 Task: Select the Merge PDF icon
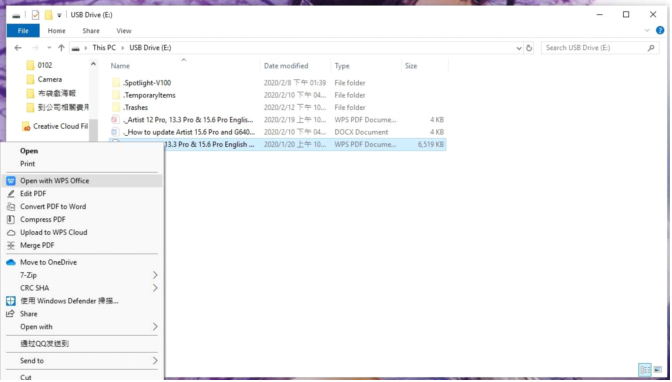[x=11, y=245]
